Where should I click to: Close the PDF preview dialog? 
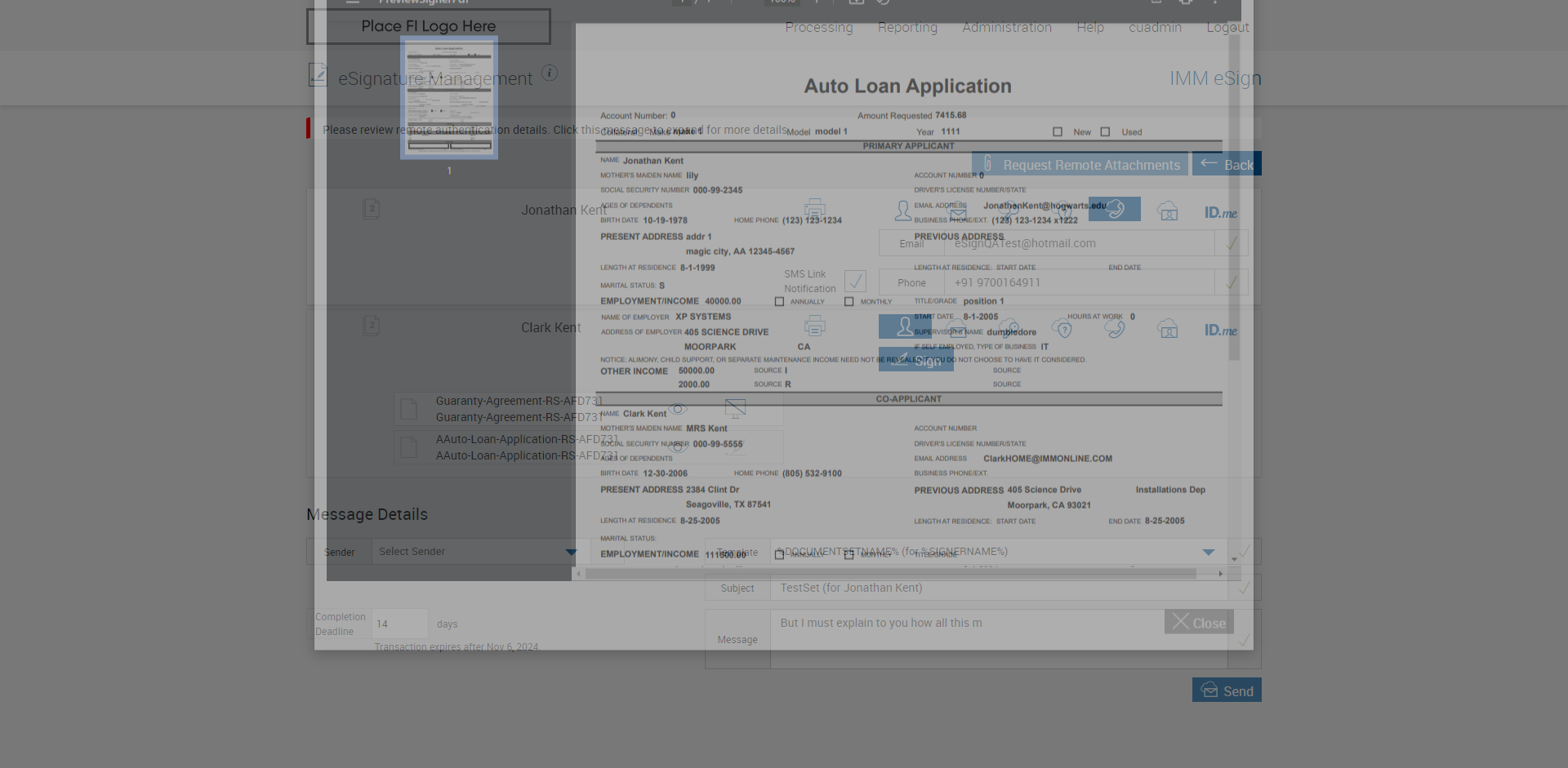(x=1199, y=622)
